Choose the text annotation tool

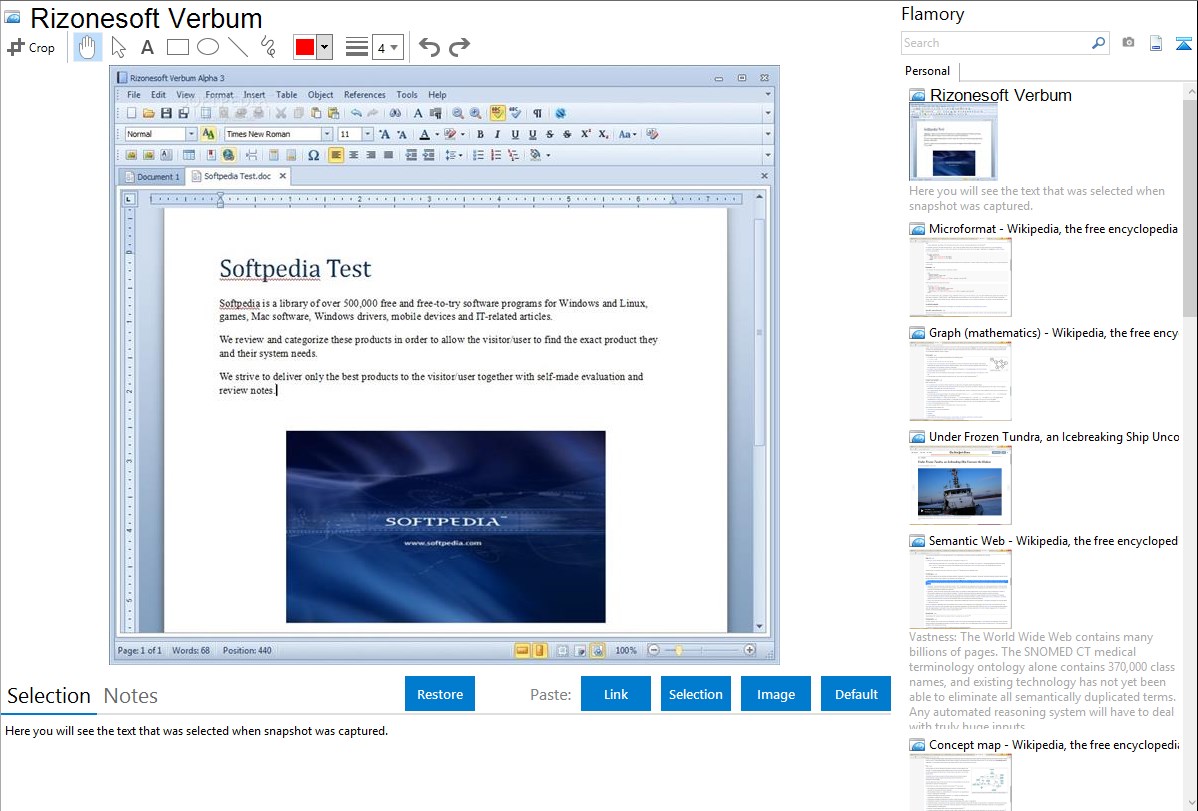pos(147,47)
